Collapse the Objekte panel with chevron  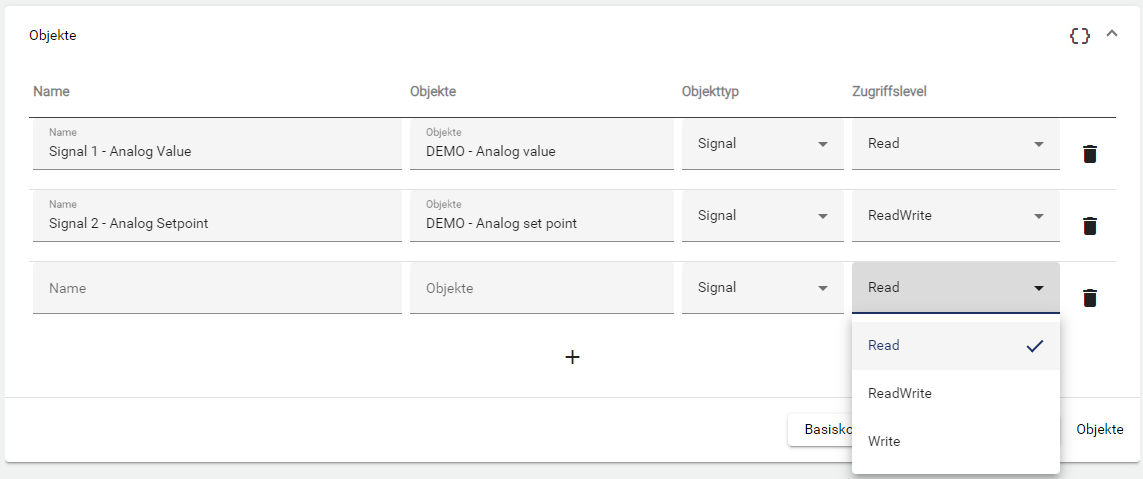point(1111,34)
